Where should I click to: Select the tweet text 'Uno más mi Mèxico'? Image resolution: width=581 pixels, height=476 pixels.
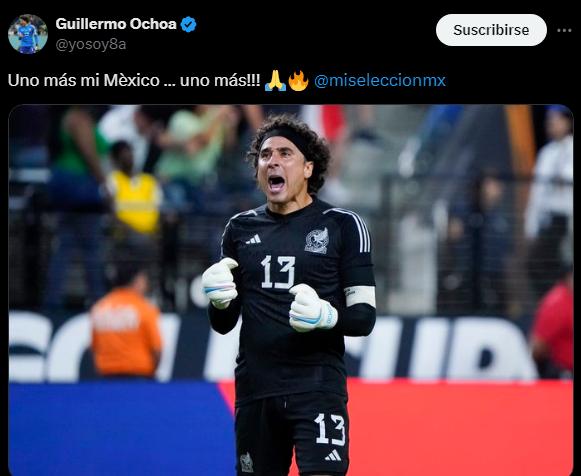point(84,80)
